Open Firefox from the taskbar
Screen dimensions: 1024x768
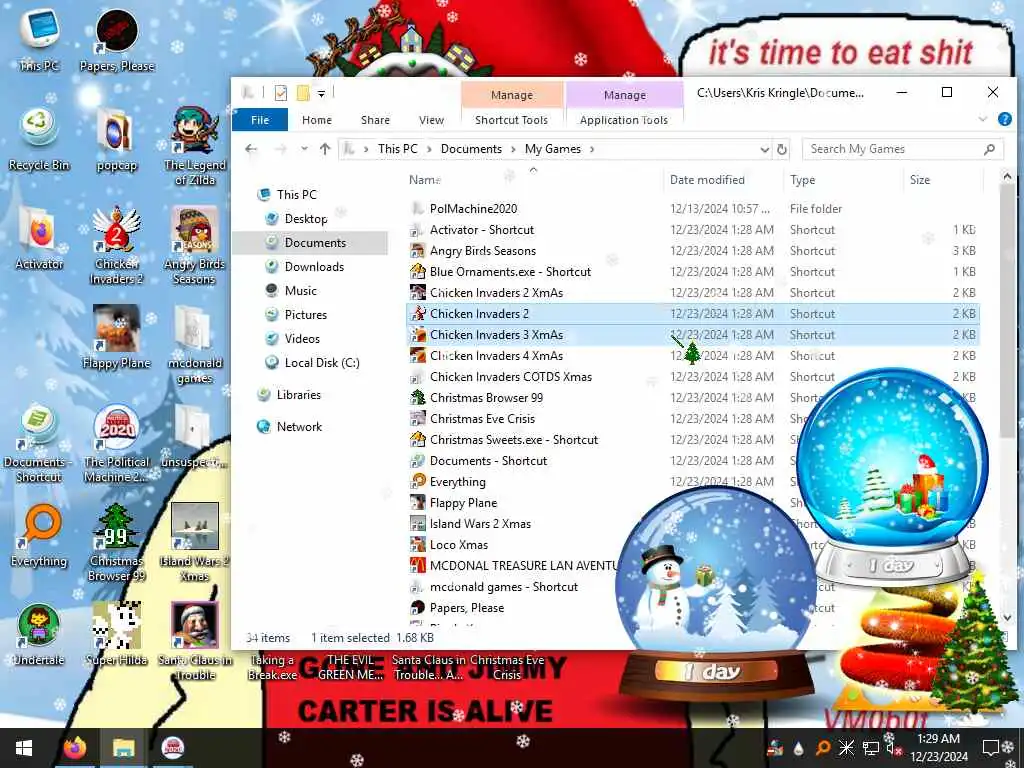click(x=75, y=748)
